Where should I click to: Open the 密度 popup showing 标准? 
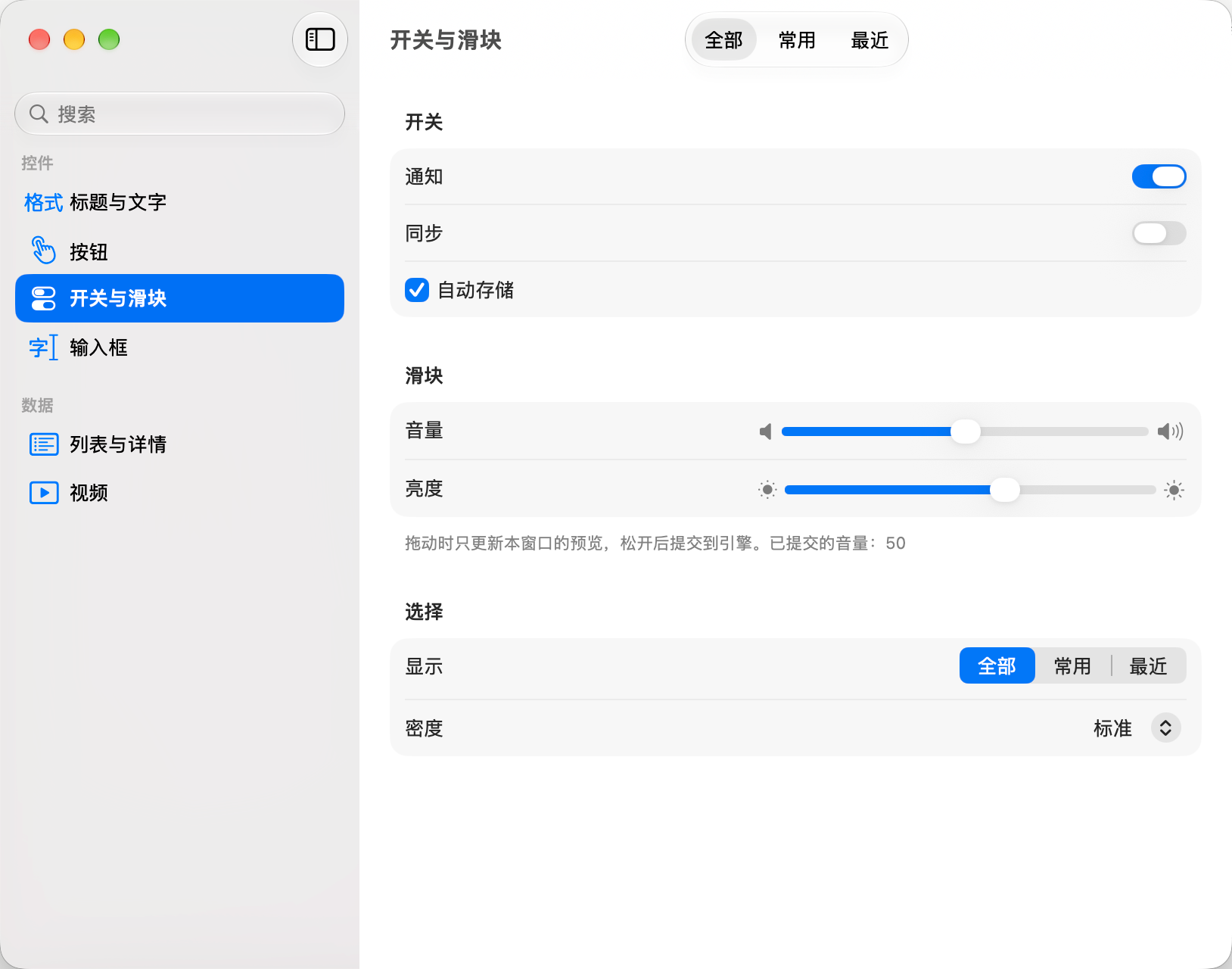click(1137, 728)
